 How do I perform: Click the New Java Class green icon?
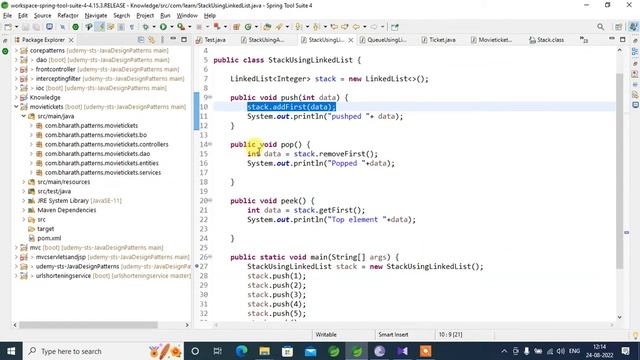(x=248, y=27)
